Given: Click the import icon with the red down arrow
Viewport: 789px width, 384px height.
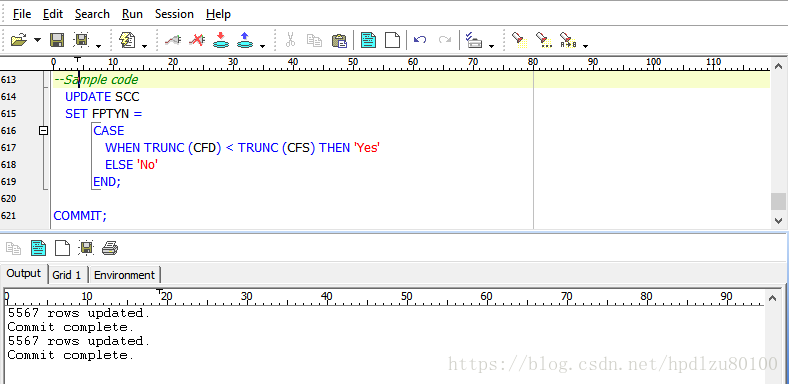Looking at the screenshot, I should coord(220,40).
